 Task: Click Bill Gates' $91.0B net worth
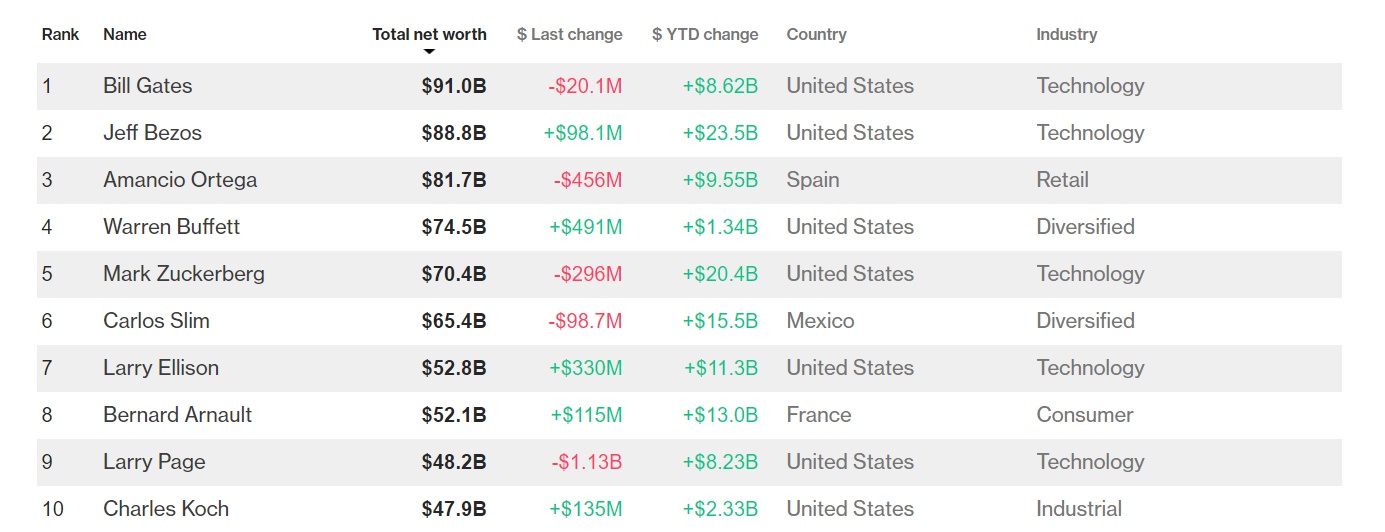(454, 86)
